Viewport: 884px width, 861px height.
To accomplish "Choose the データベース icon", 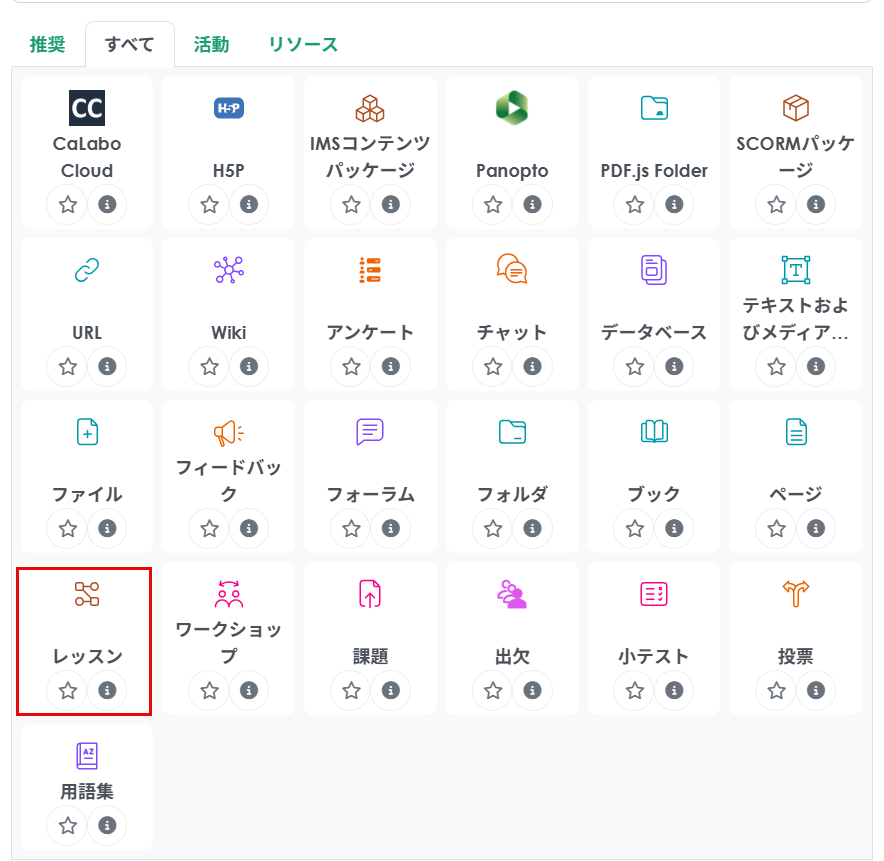I will [x=653, y=270].
